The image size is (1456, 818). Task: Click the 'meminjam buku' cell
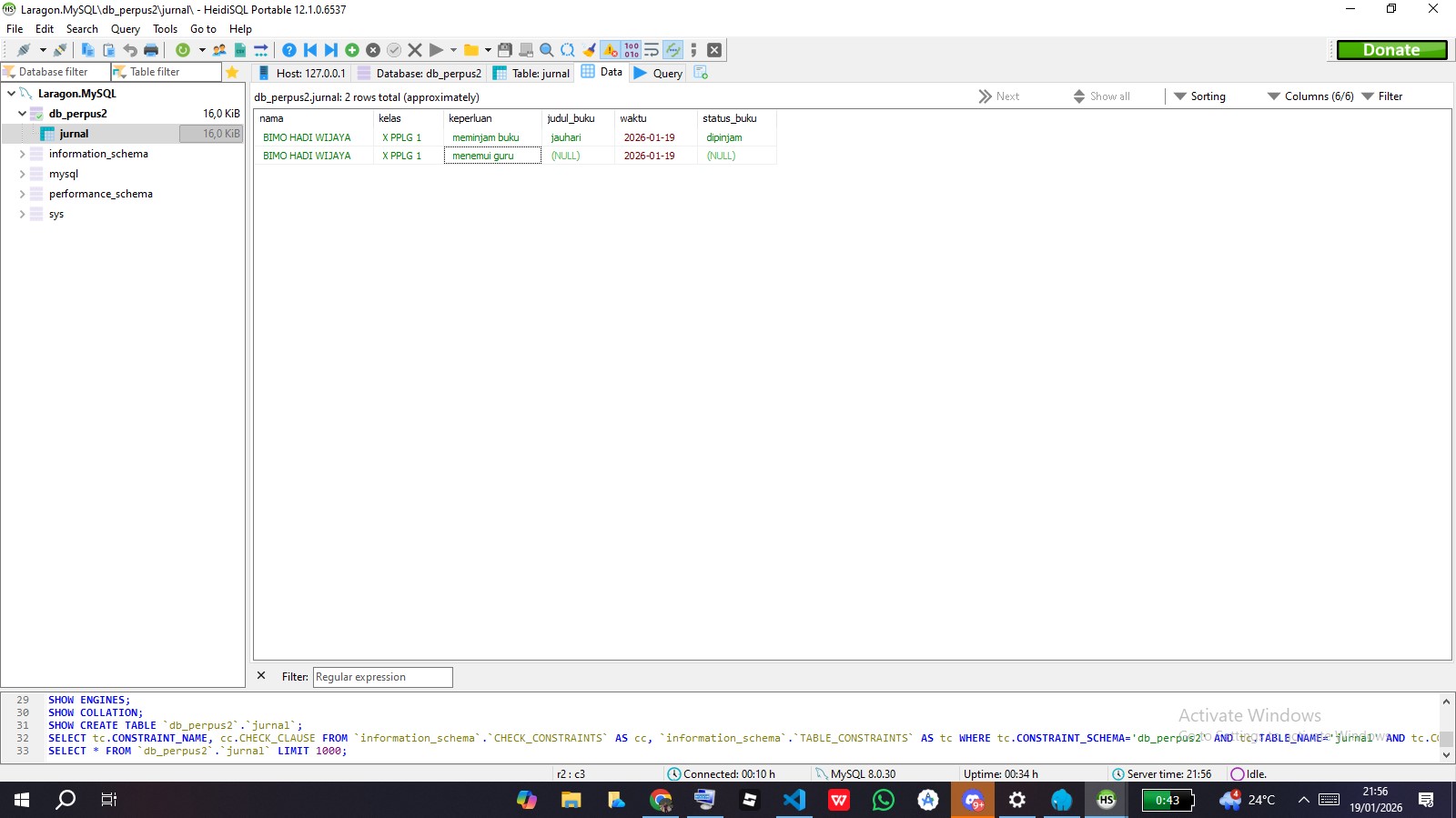tap(491, 137)
